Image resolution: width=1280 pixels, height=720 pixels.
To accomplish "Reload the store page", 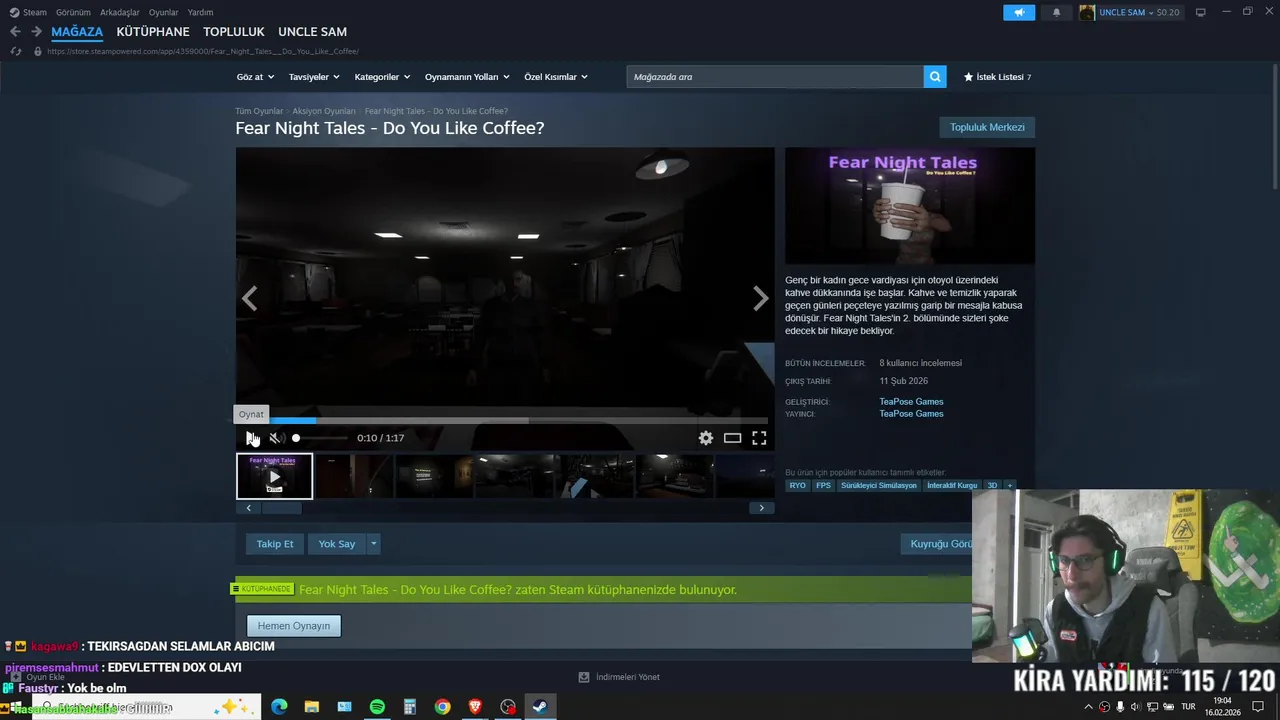I will click(15, 51).
